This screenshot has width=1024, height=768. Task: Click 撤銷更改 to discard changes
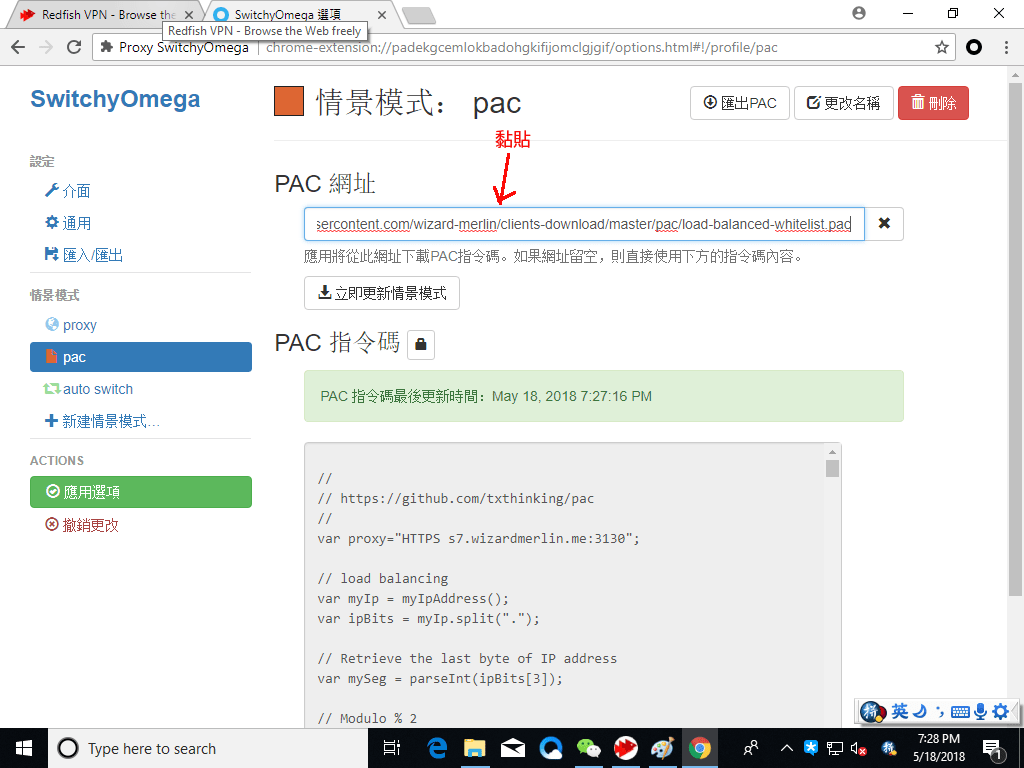tap(82, 524)
